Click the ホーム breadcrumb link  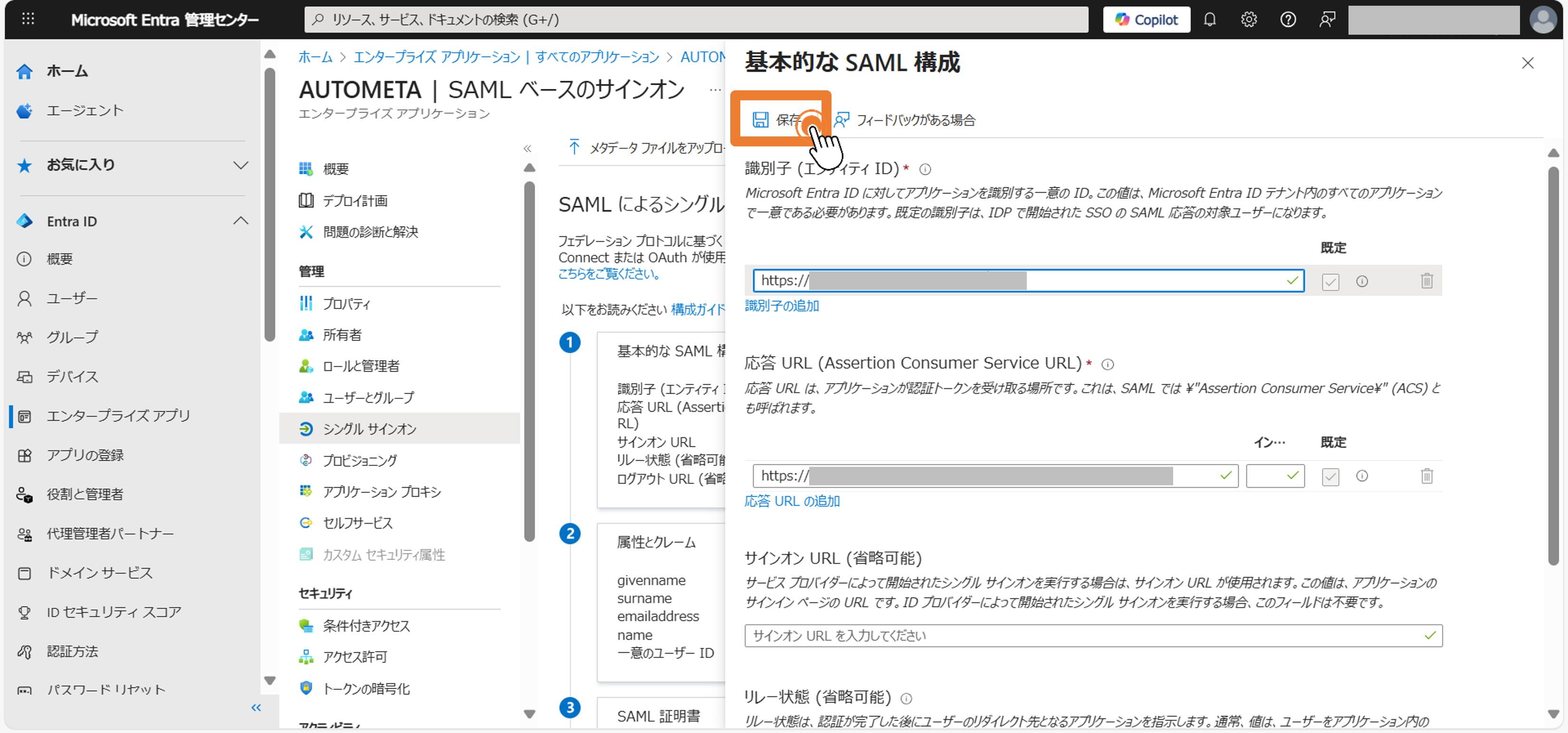316,57
